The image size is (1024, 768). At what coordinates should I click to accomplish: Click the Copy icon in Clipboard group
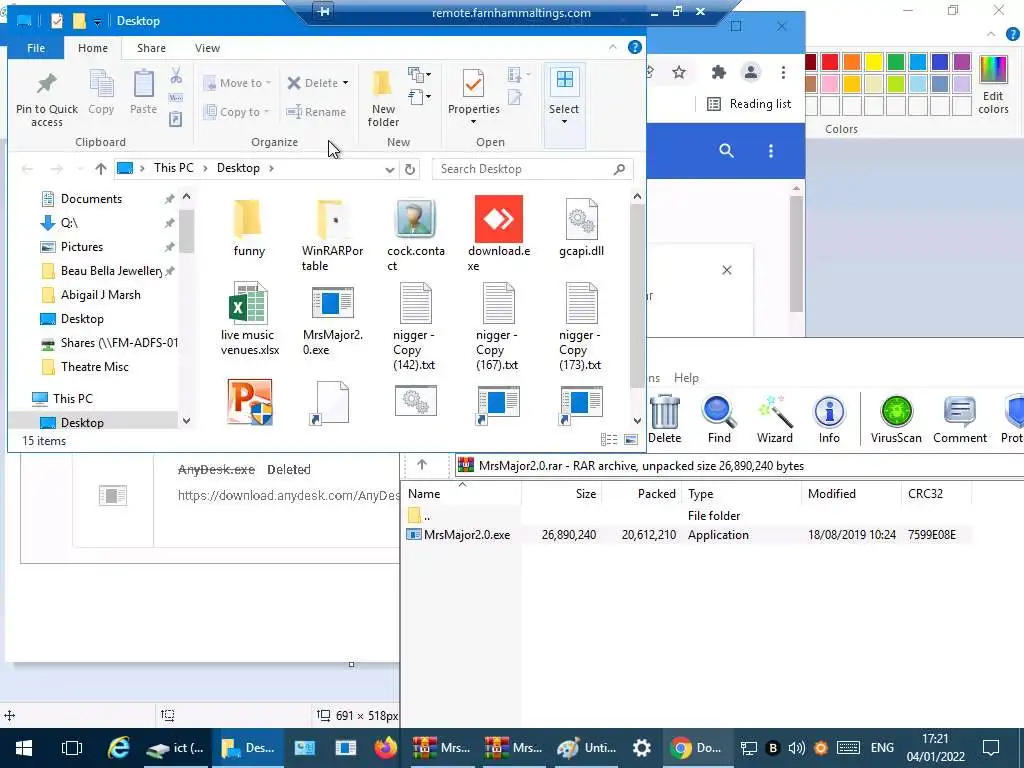click(x=101, y=93)
